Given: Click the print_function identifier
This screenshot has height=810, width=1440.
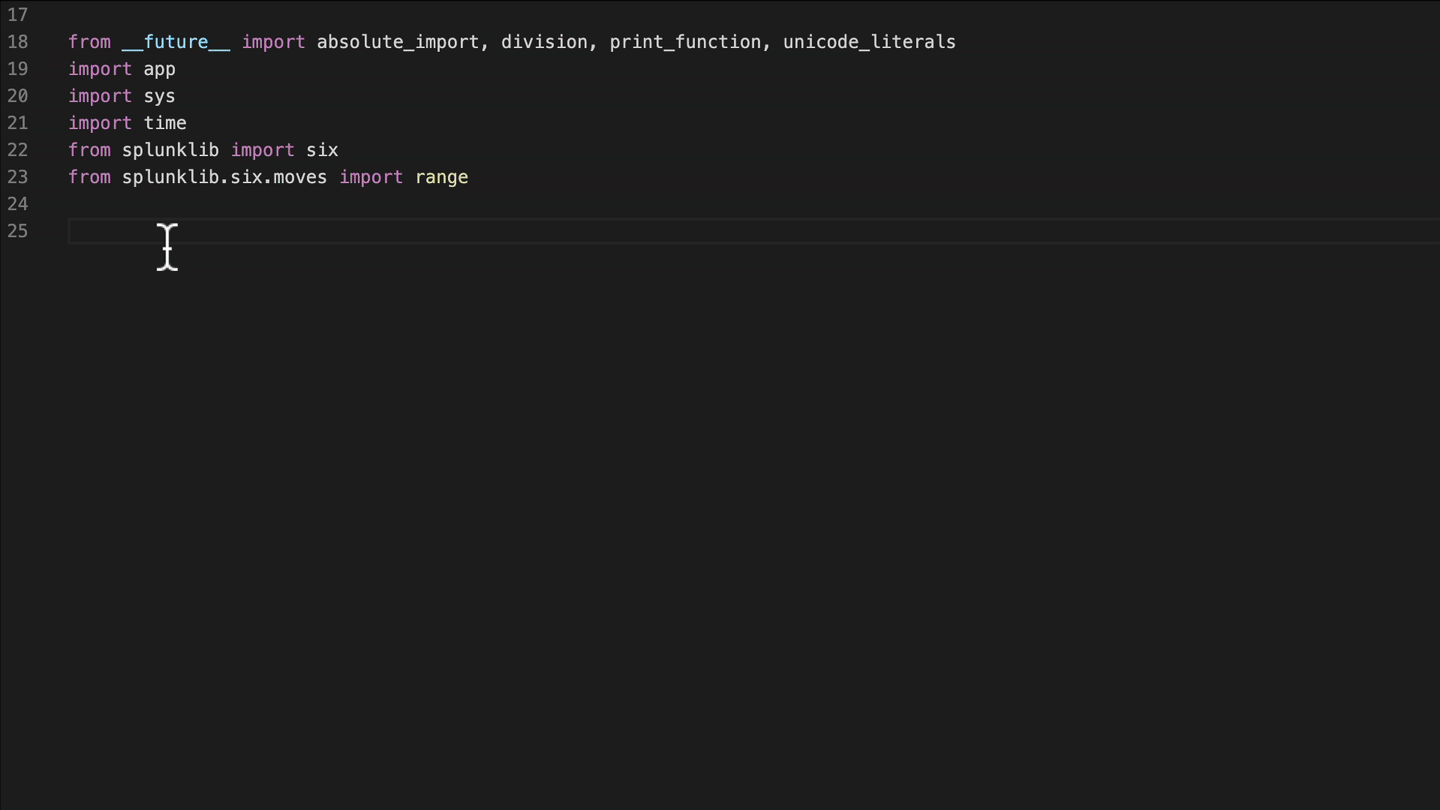Looking at the screenshot, I should [x=685, y=42].
